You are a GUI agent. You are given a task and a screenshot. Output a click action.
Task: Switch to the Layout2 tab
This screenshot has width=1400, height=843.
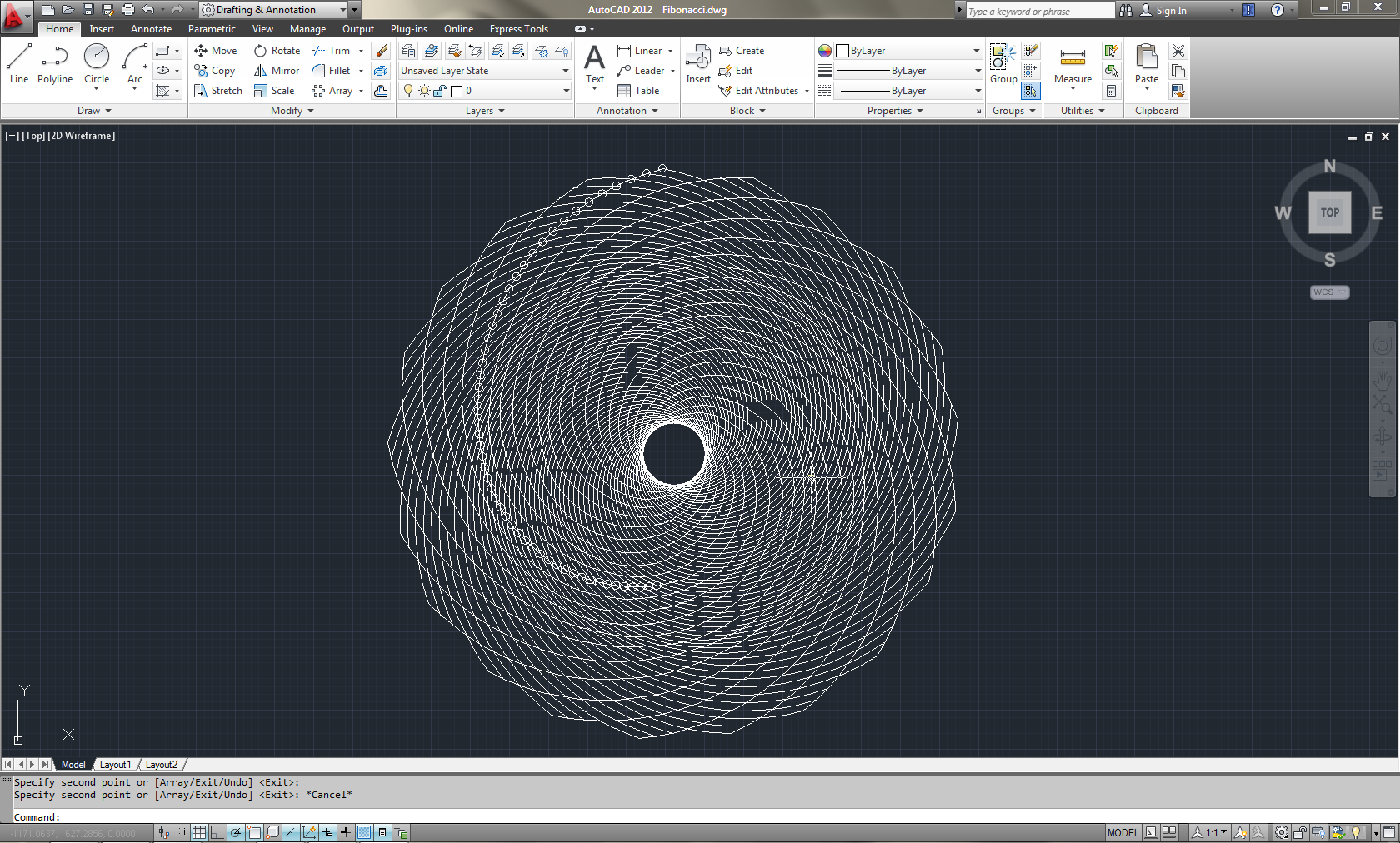point(162,765)
